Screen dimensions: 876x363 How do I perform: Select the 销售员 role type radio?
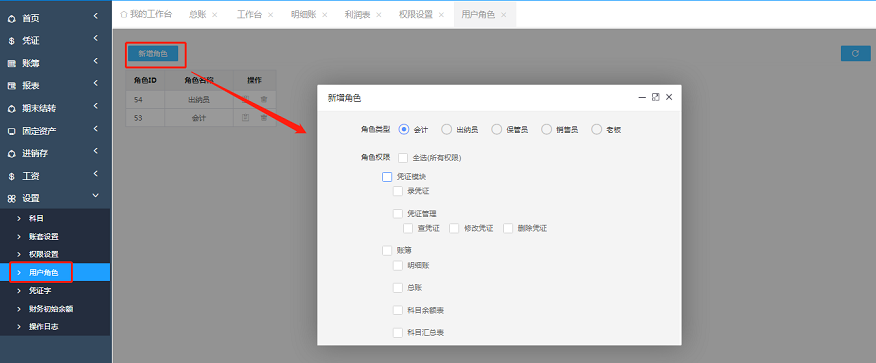coord(546,130)
